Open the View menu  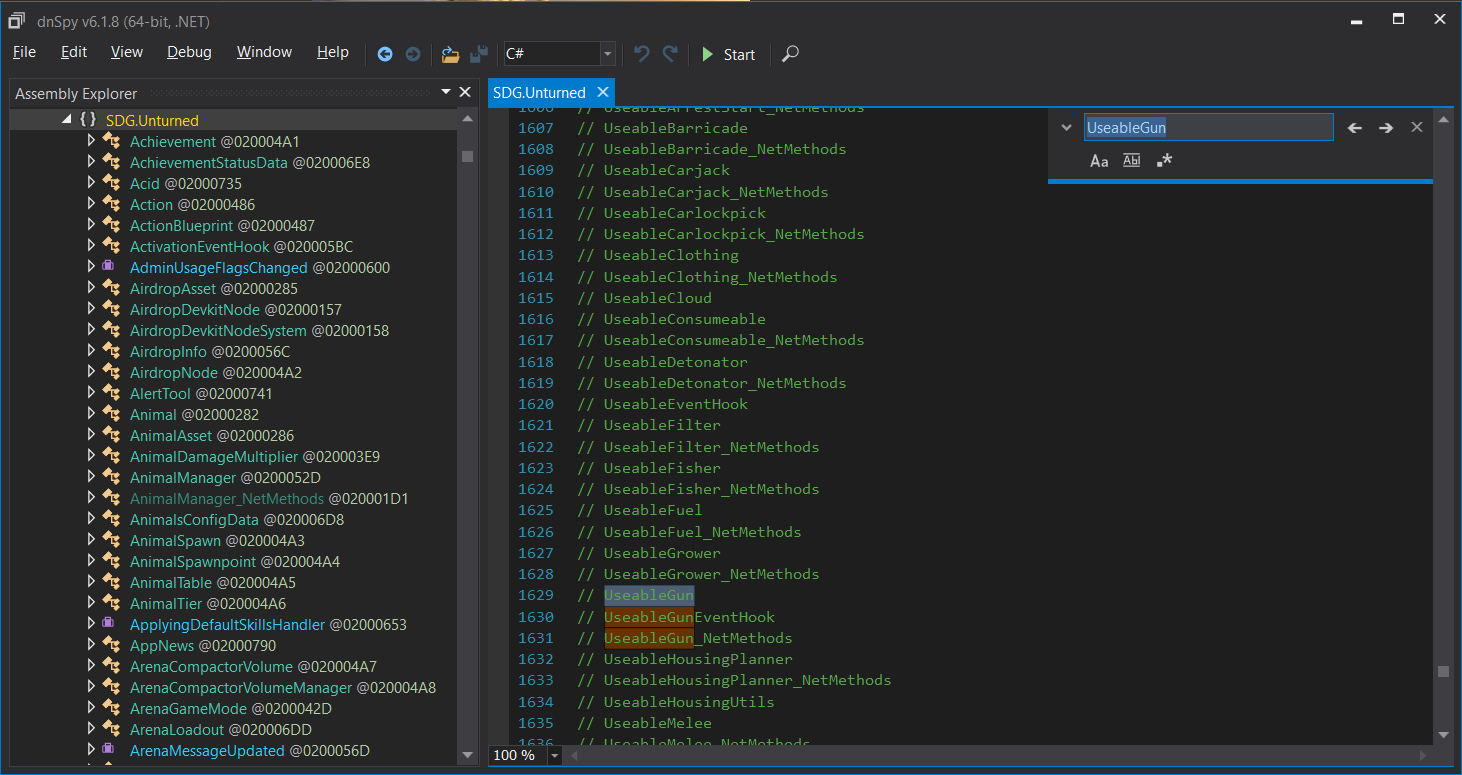[x=127, y=52]
